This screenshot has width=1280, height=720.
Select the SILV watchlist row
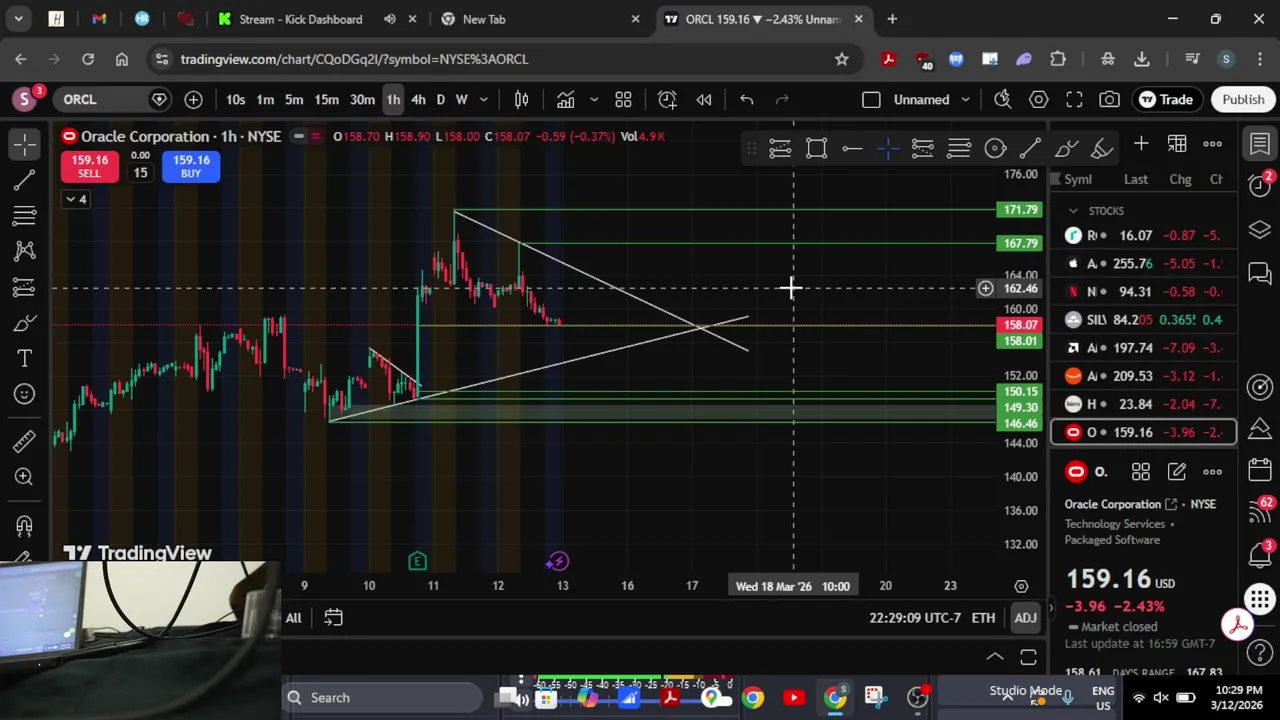click(x=1143, y=319)
